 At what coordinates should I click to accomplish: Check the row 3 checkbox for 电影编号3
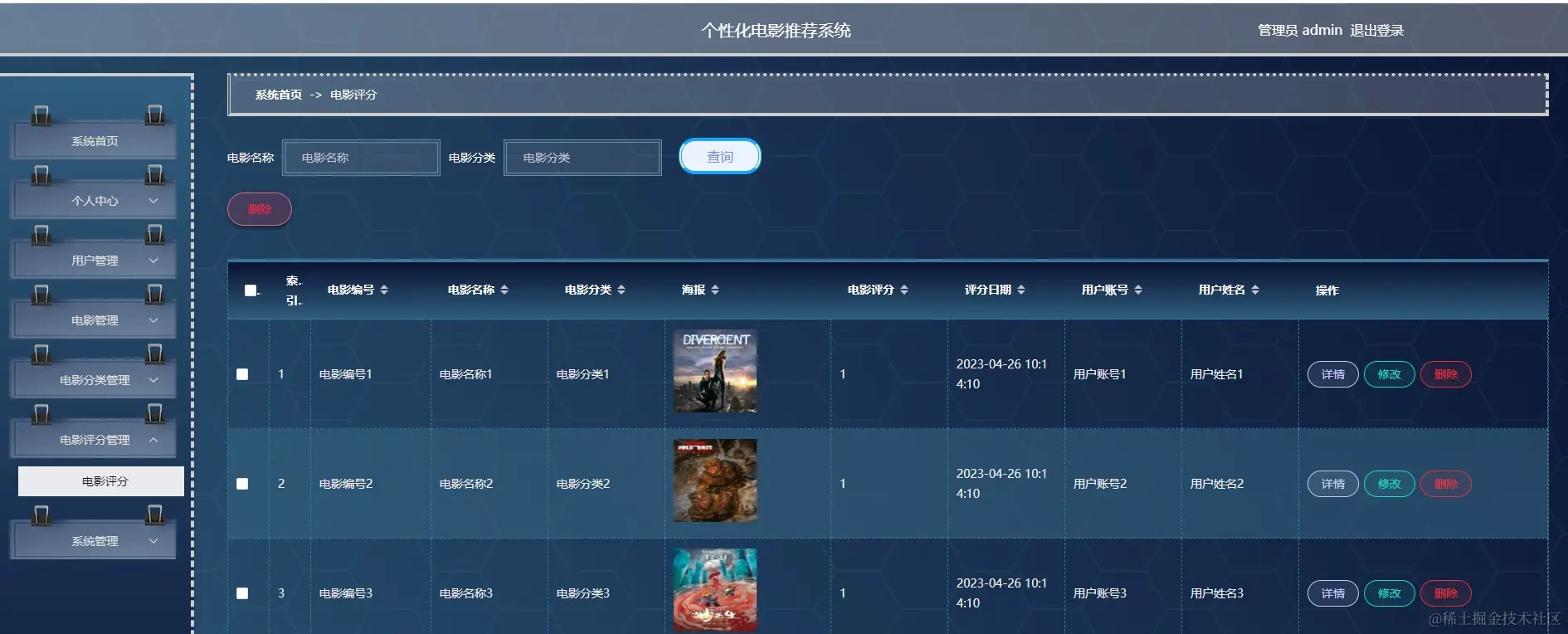pos(242,593)
